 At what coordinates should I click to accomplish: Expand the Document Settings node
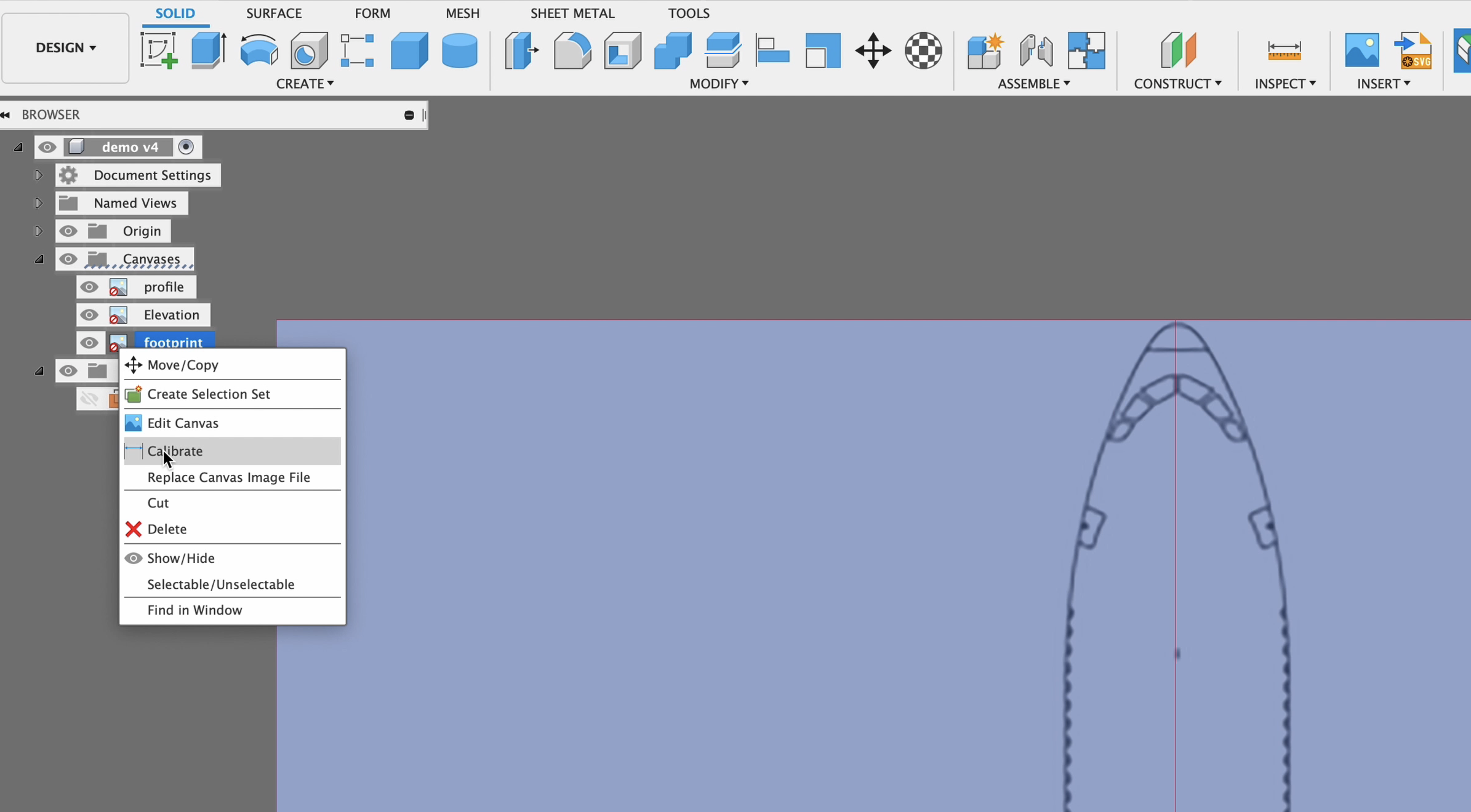(x=38, y=175)
